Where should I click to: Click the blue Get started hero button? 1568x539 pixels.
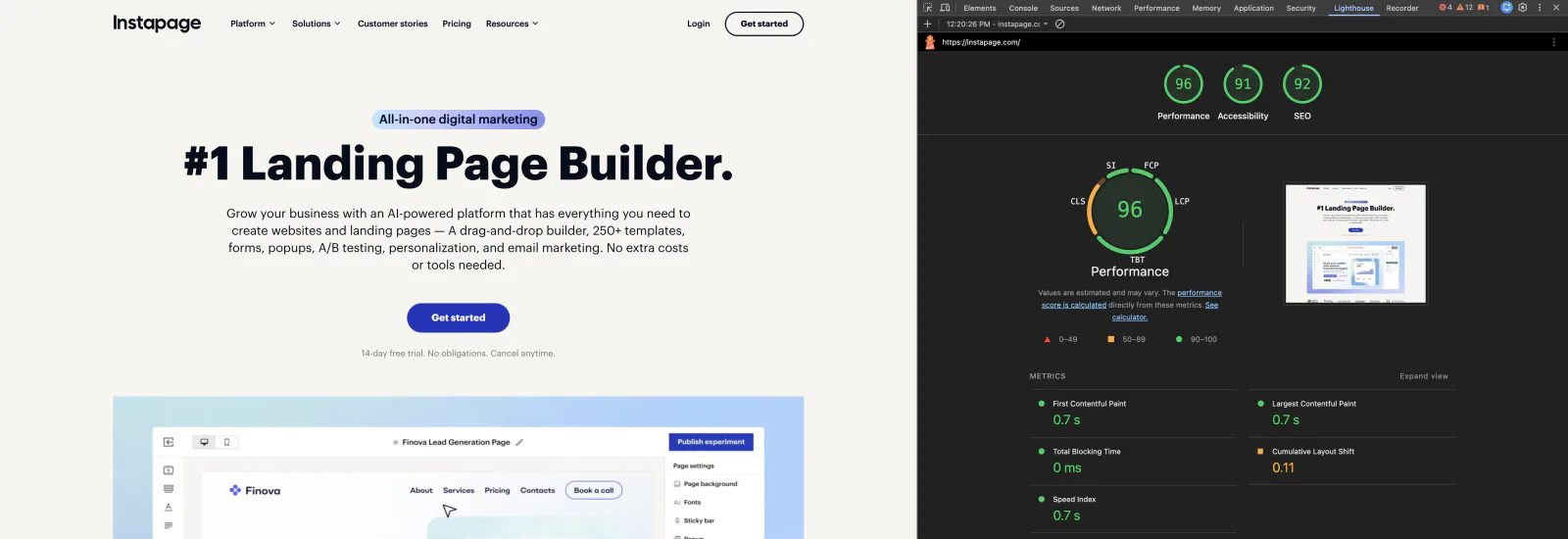pos(459,318)
